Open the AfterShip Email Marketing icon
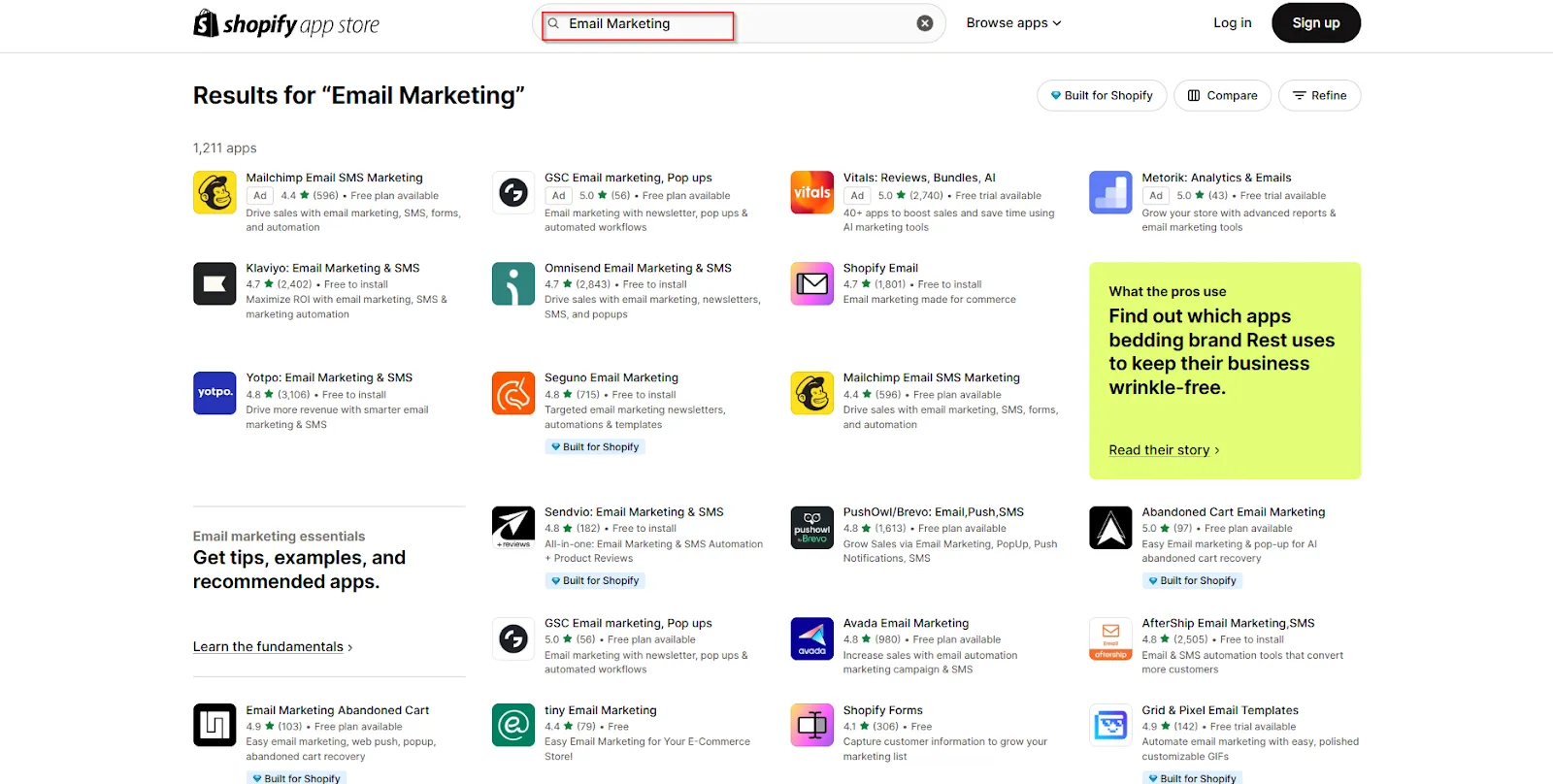Image resolution: width=1553 pixels, height=784 pixels. coord(1110,638)
